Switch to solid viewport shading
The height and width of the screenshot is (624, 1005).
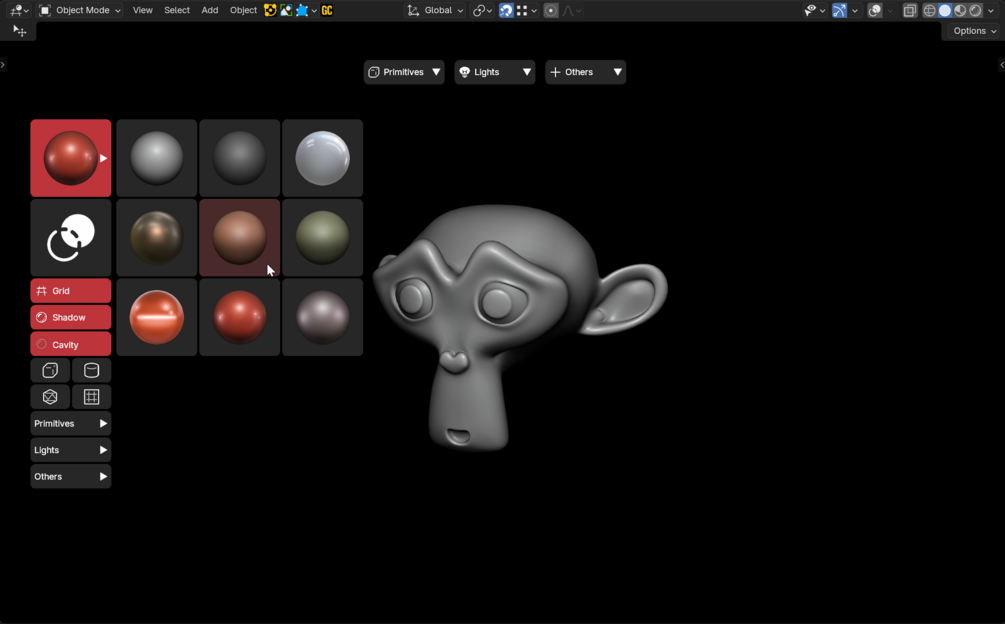(945, 10)
